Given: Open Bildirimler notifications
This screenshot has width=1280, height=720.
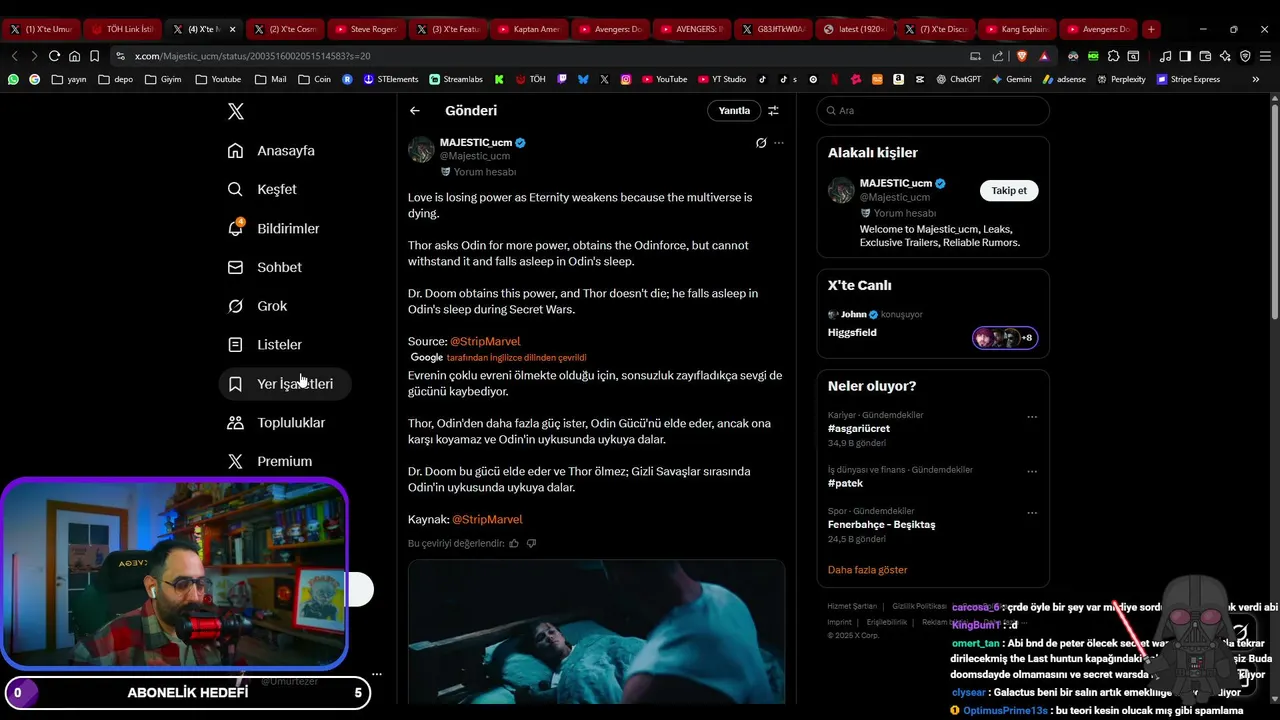Looking at the screenshot, I should pyautogui.click(x=273, y=228).
